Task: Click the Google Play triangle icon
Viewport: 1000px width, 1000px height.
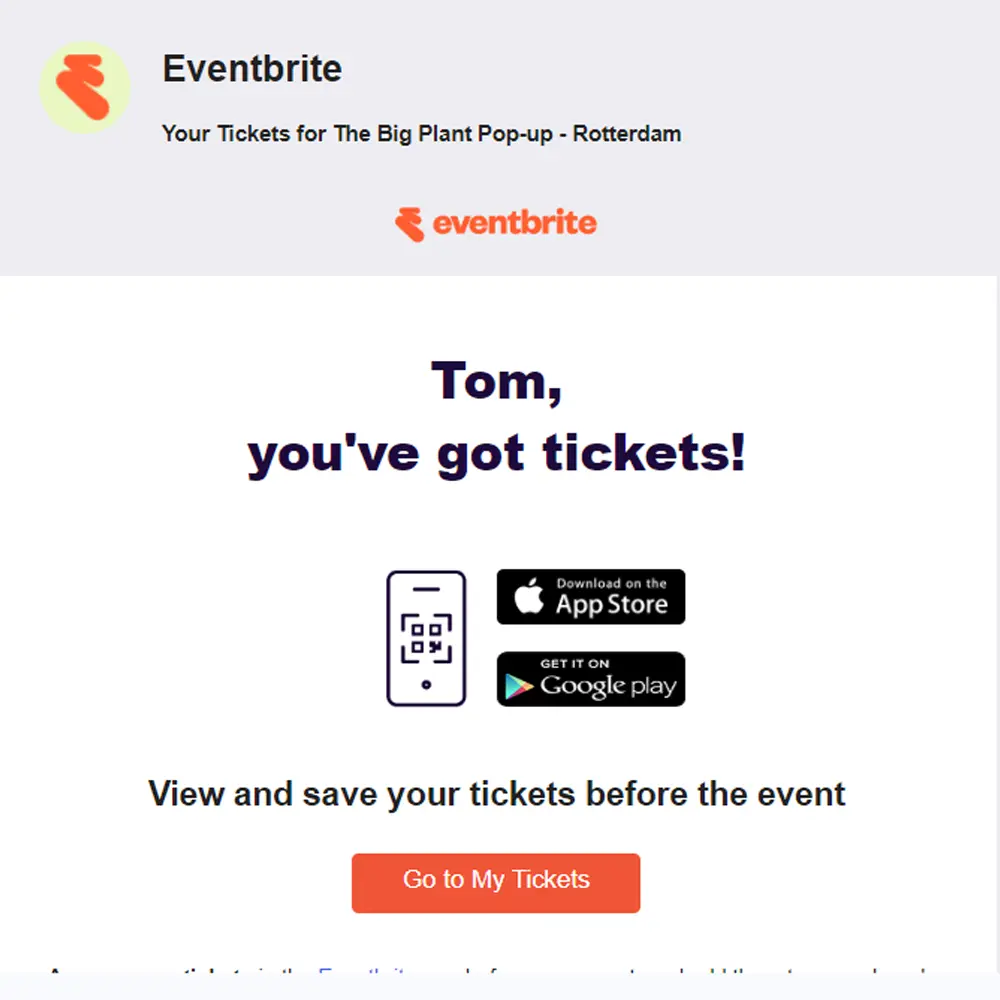Action: tap(517, 685)
